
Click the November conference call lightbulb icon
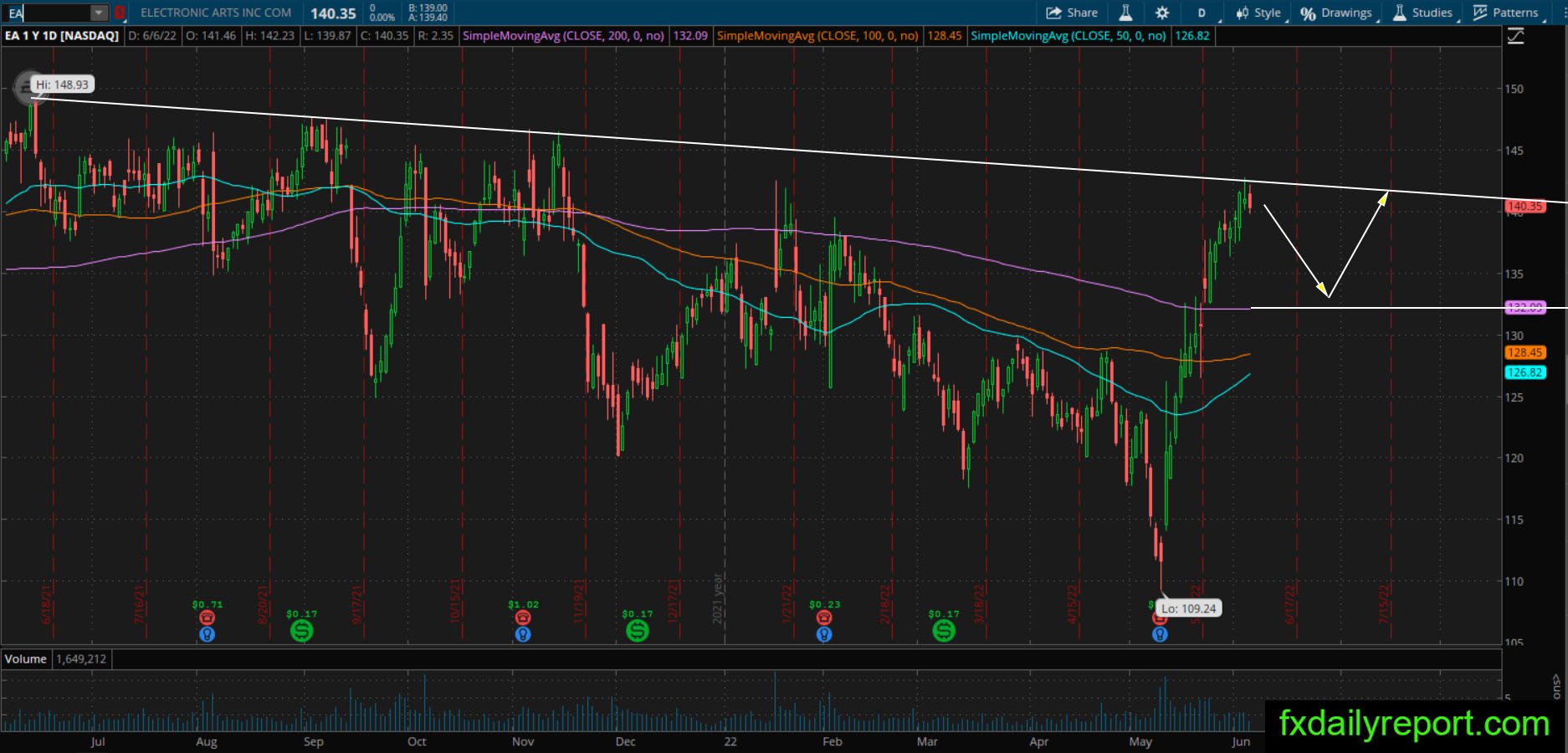point(523,634)
